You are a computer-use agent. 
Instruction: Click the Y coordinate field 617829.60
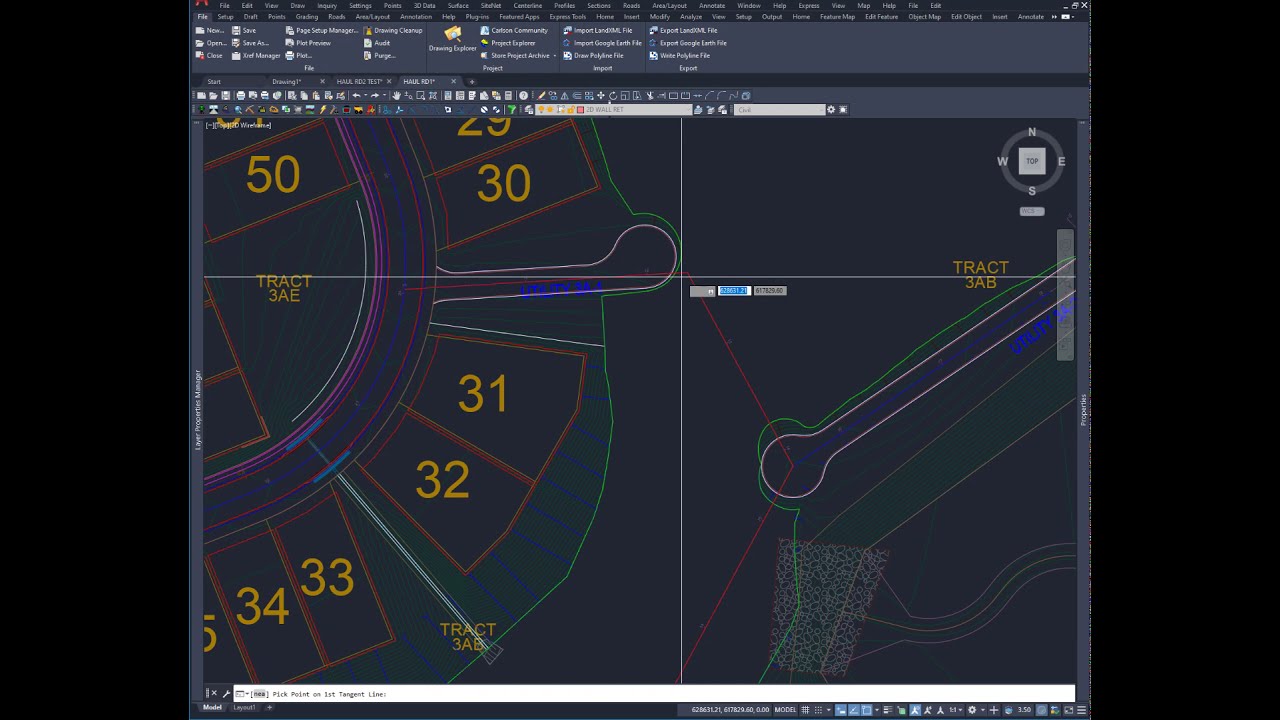770,291
